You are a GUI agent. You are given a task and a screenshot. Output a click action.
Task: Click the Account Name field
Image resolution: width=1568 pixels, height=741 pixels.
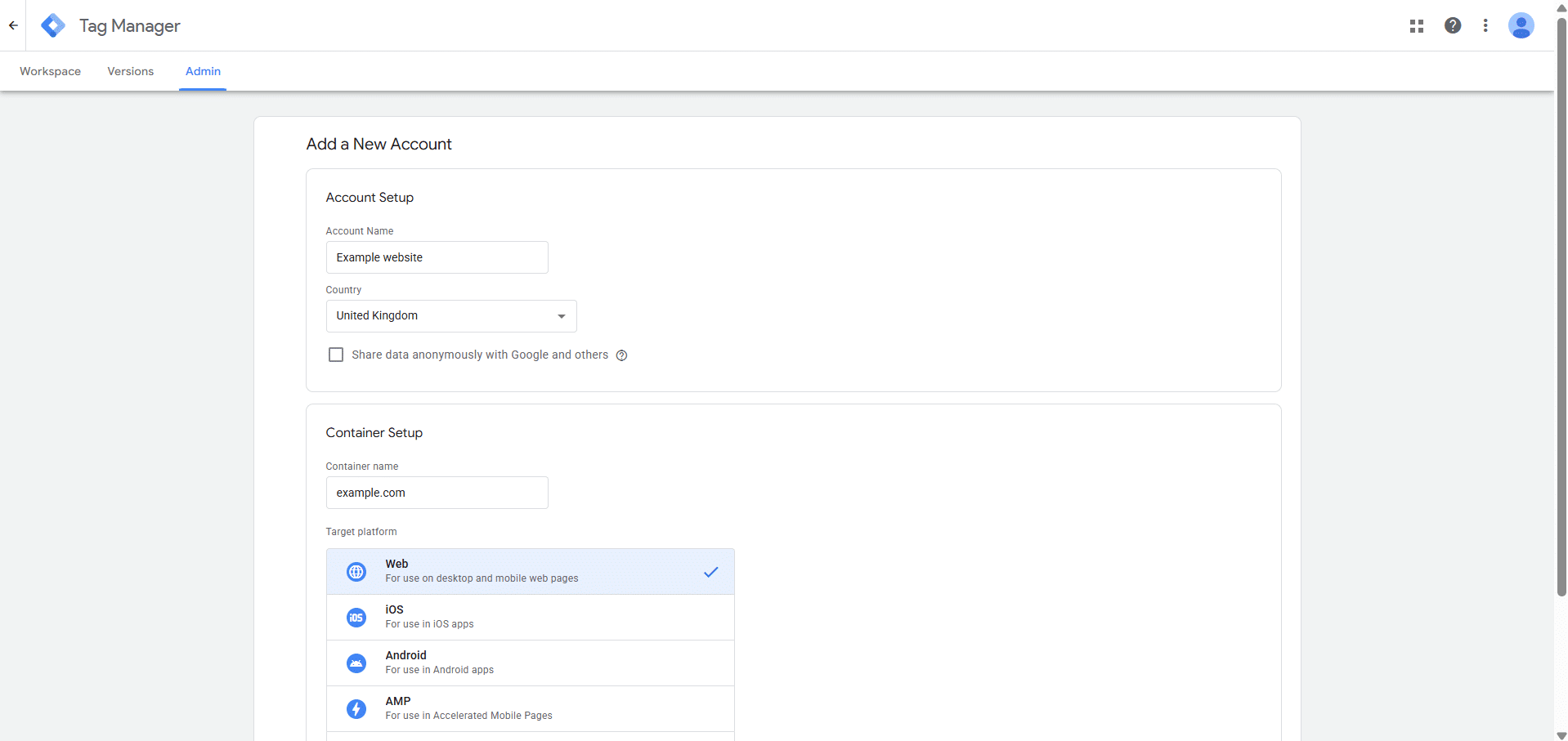[x=437, y=257]
